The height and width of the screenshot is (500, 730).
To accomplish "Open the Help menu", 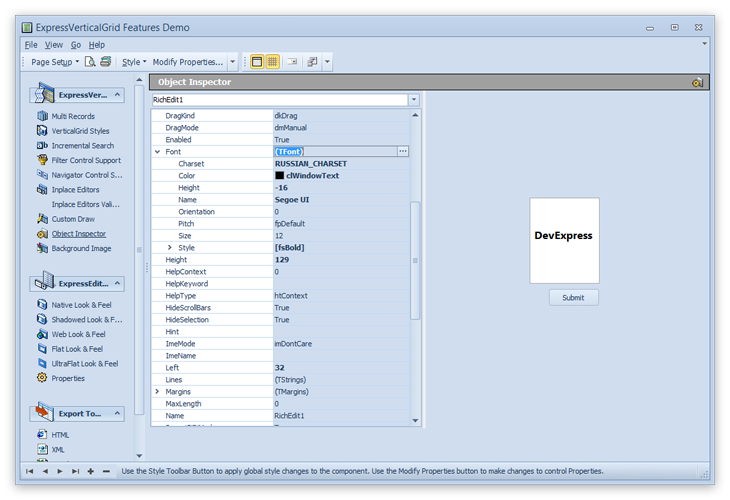I will tap(97, 45).
